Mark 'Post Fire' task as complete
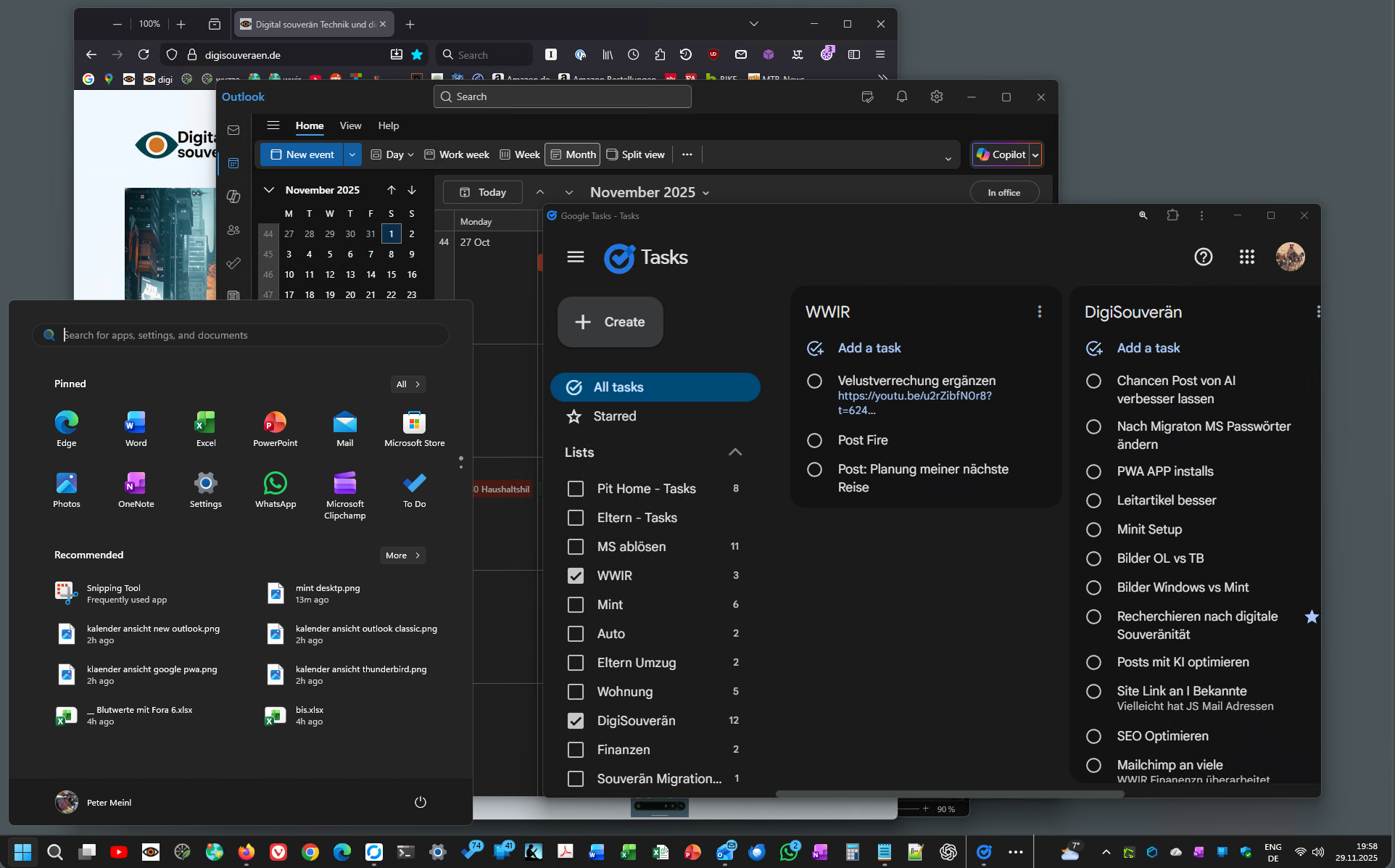This screenshot has height=868, width=1395. 814,440
